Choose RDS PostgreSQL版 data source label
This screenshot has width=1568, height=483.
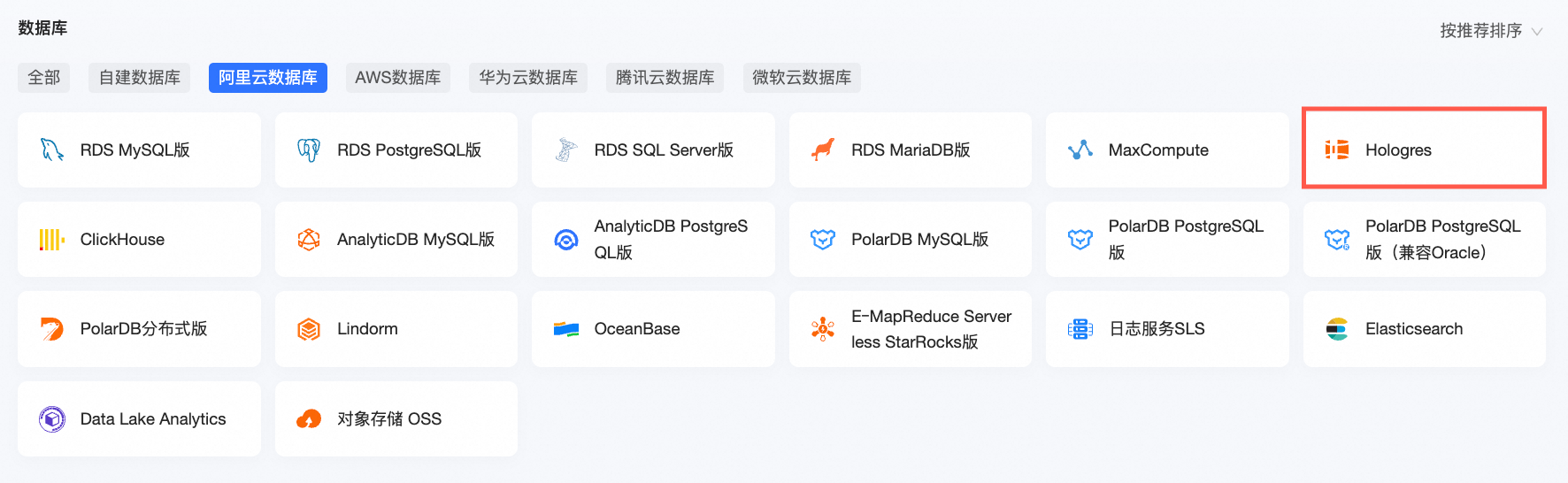410,150
